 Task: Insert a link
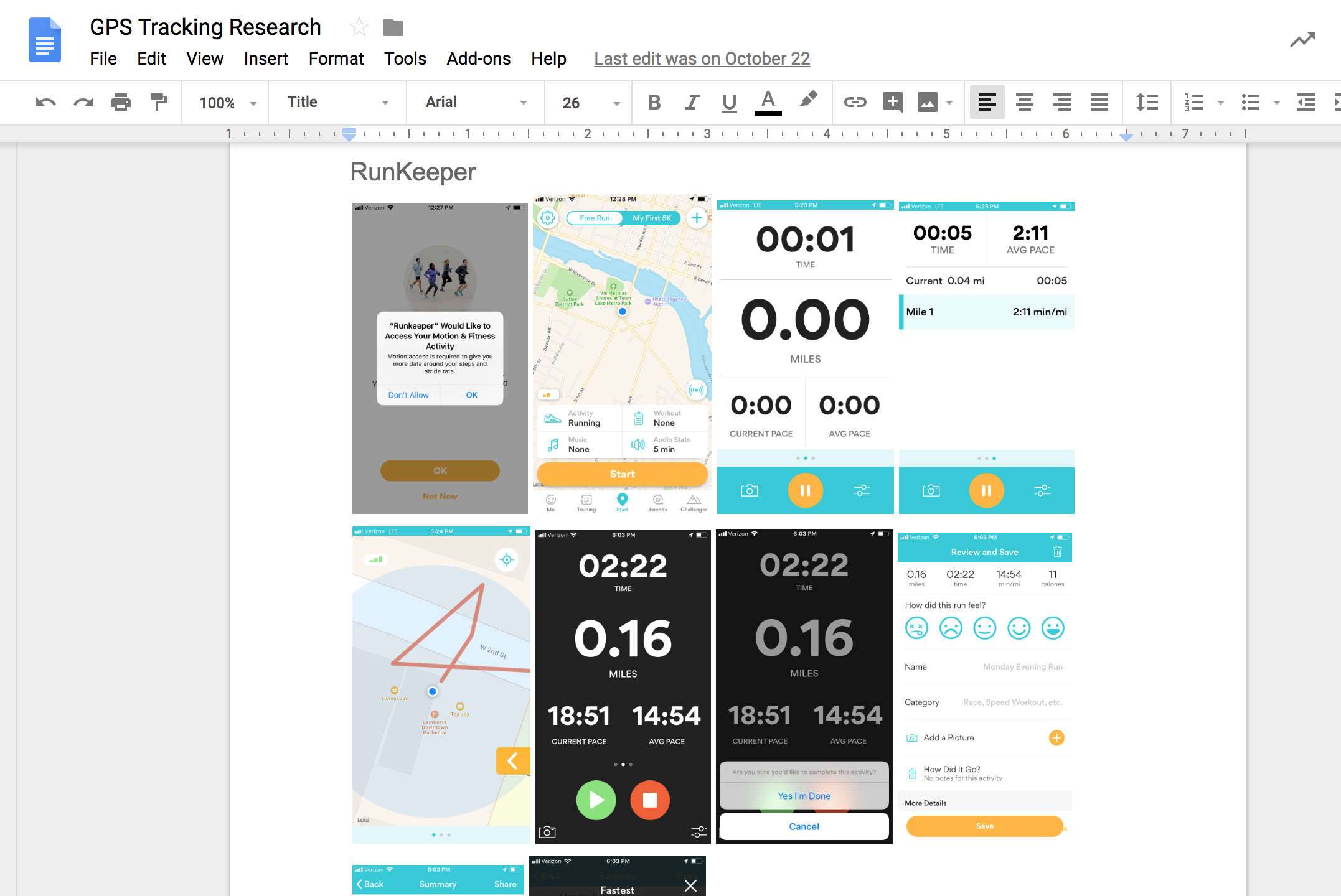[x=855, y=102]
